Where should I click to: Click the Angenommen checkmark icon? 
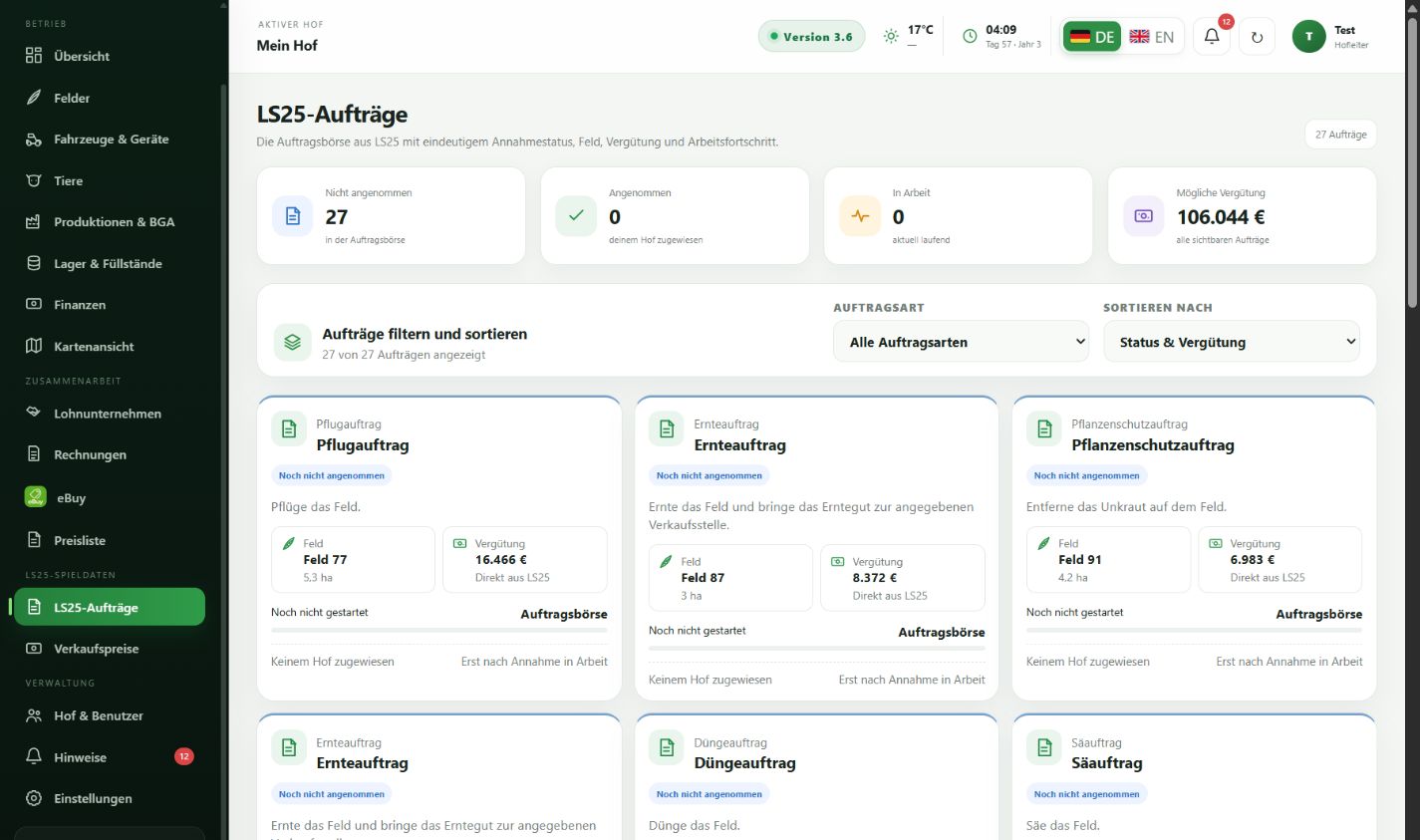[576, 215]
